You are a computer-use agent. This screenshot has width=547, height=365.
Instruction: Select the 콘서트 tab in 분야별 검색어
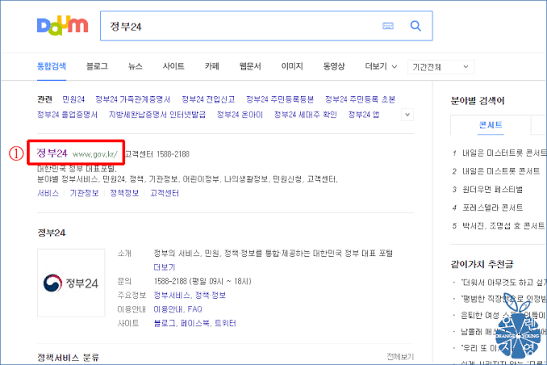click(x=490, y=125)
